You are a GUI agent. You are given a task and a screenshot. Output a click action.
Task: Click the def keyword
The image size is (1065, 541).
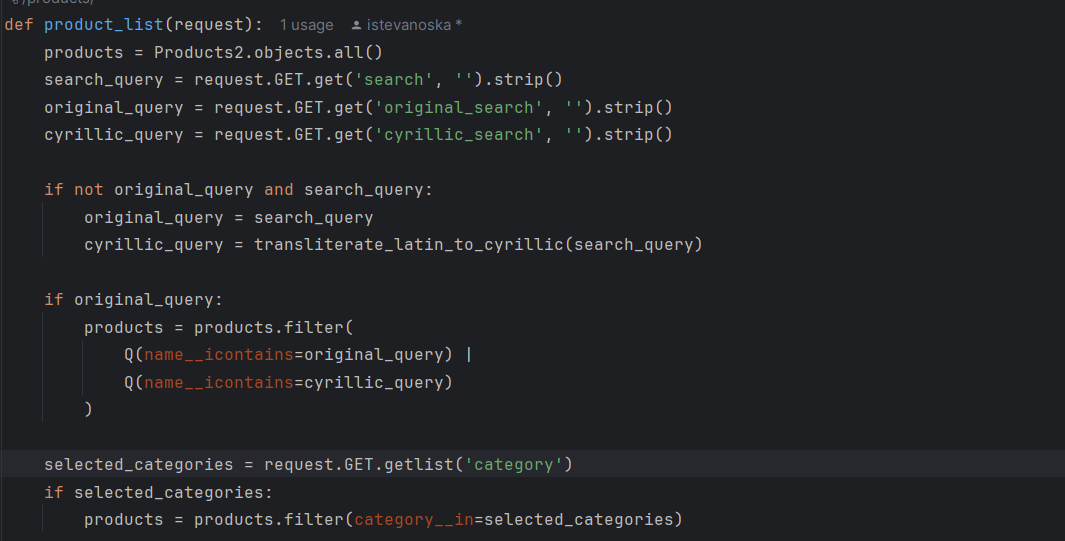(19, 24)
